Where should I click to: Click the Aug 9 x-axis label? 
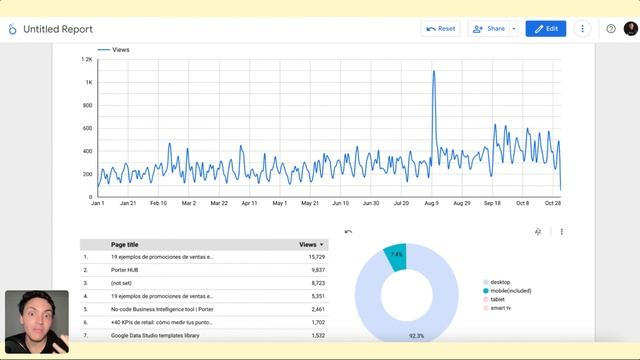[431, 203]
